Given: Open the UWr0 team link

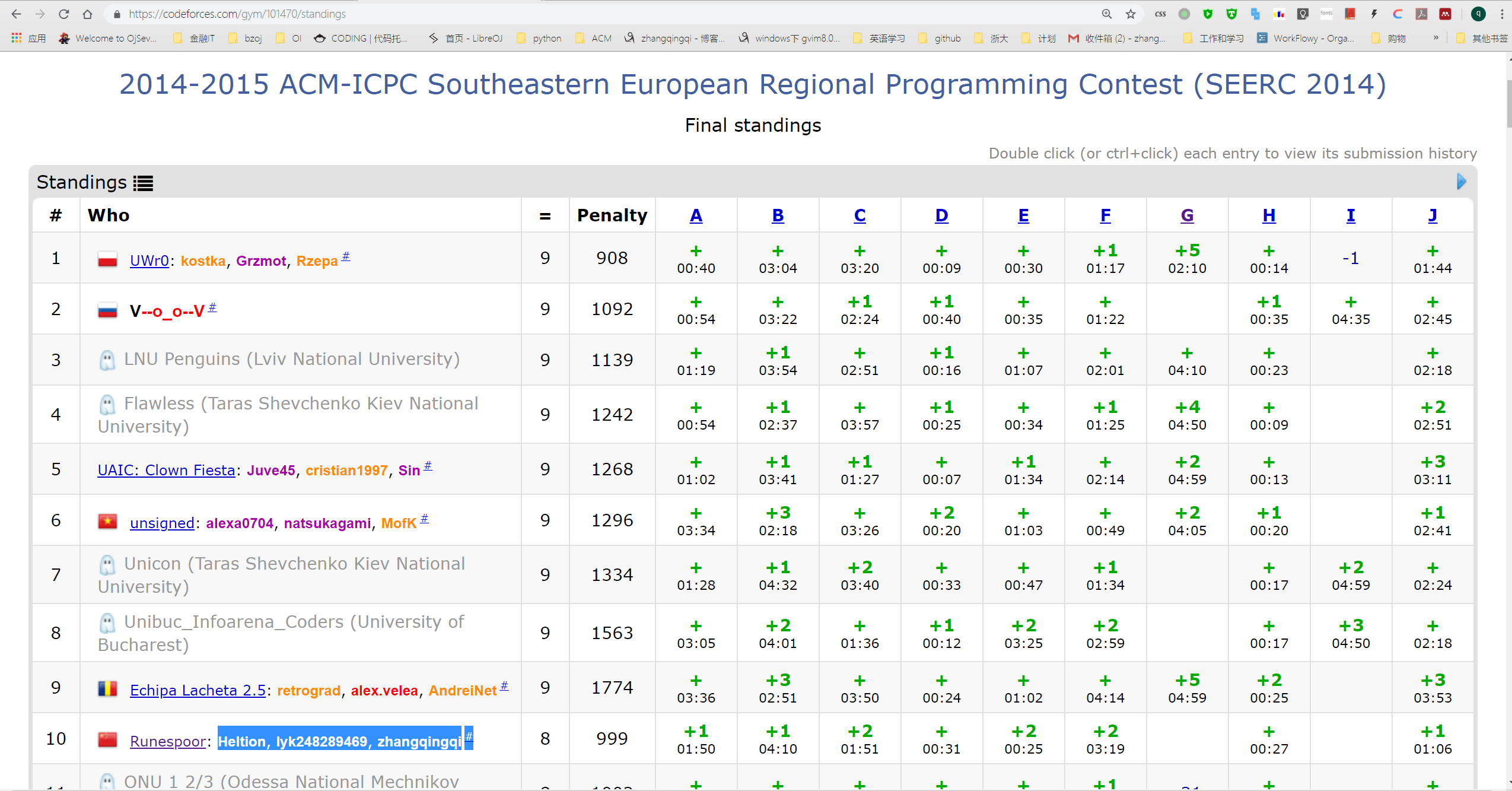Looking at the screenshot, I should [149, 261].
